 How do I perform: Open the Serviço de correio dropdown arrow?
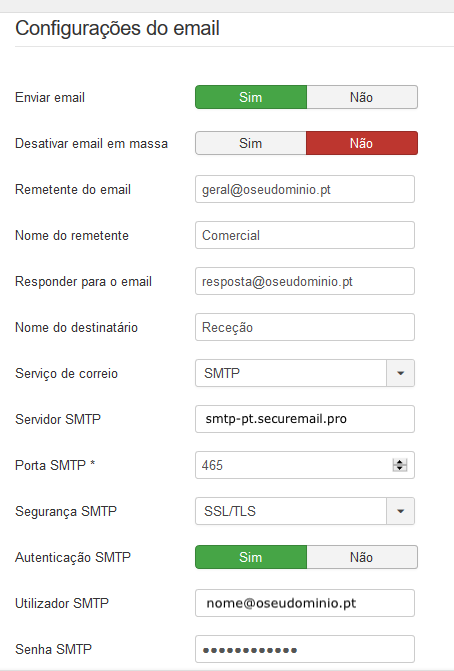pos(401,373)
